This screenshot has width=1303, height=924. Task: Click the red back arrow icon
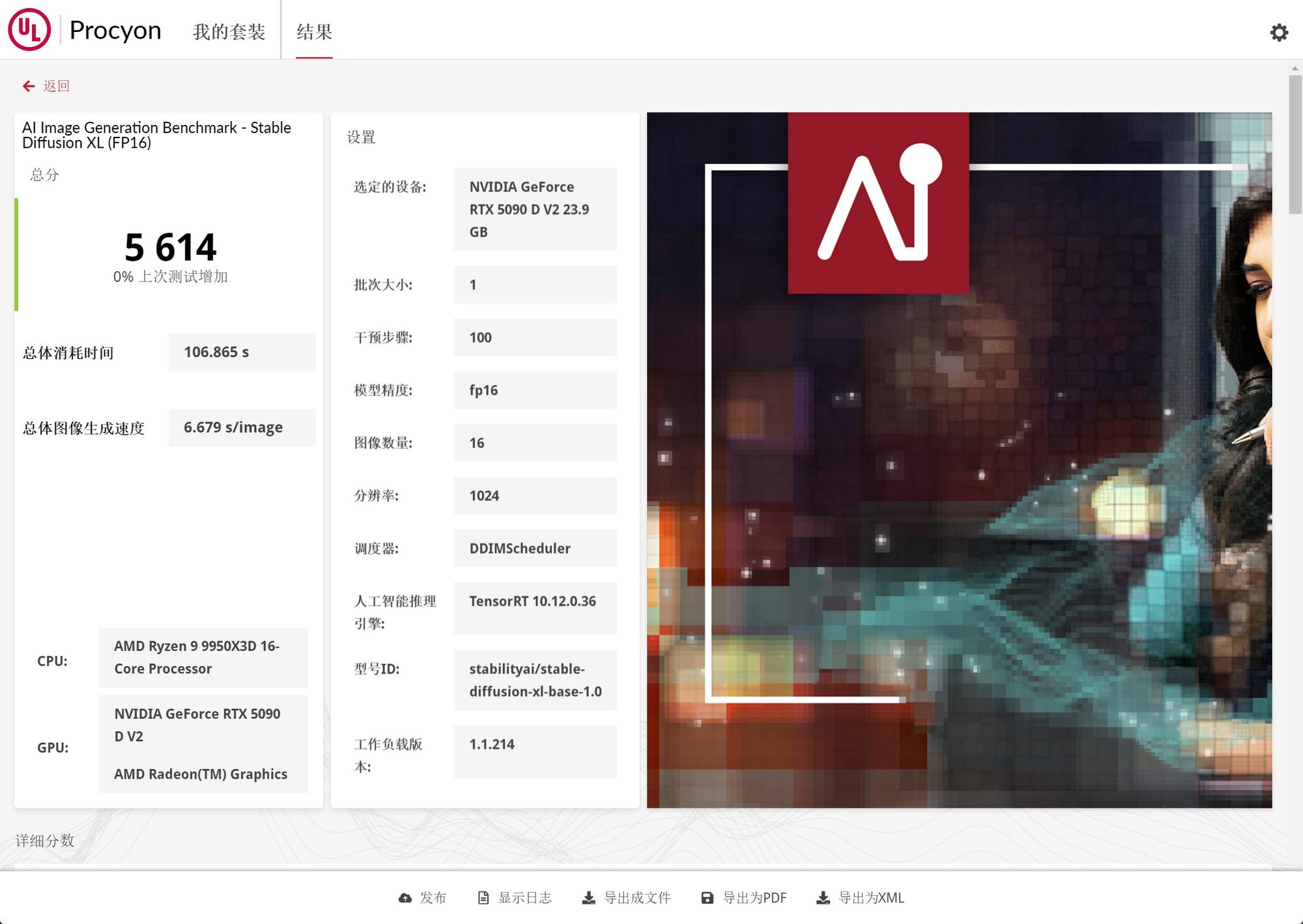click(28, 86)
